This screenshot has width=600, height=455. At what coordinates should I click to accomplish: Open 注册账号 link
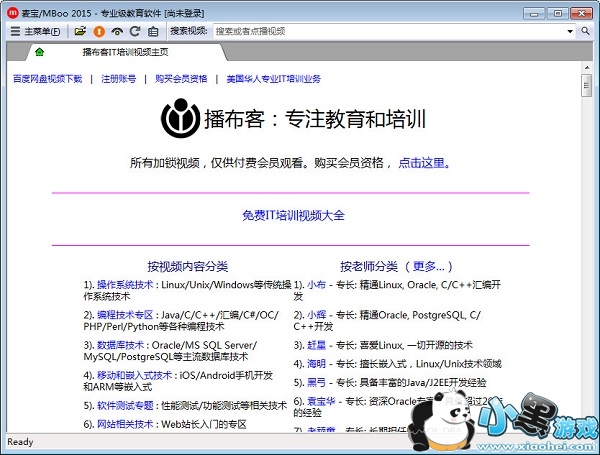[x=119, y=79]
